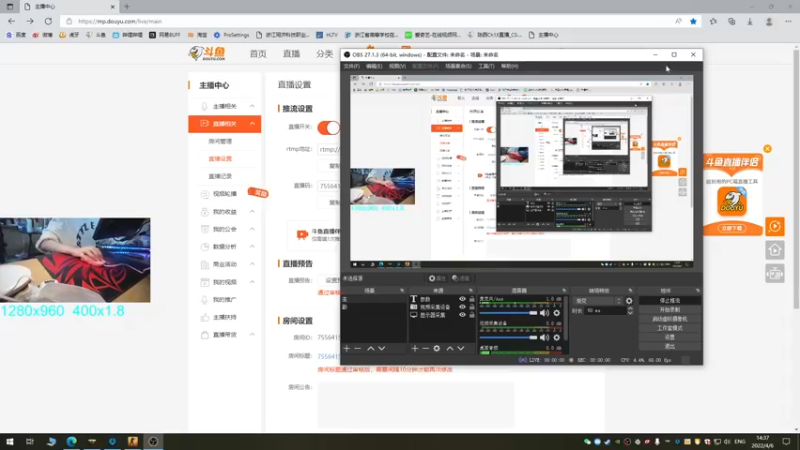Click 工作室模式 button in OBS
Image resolution: width=800 pixels, height=450 pixels.
pyautogui.click(x=669, y=328)
